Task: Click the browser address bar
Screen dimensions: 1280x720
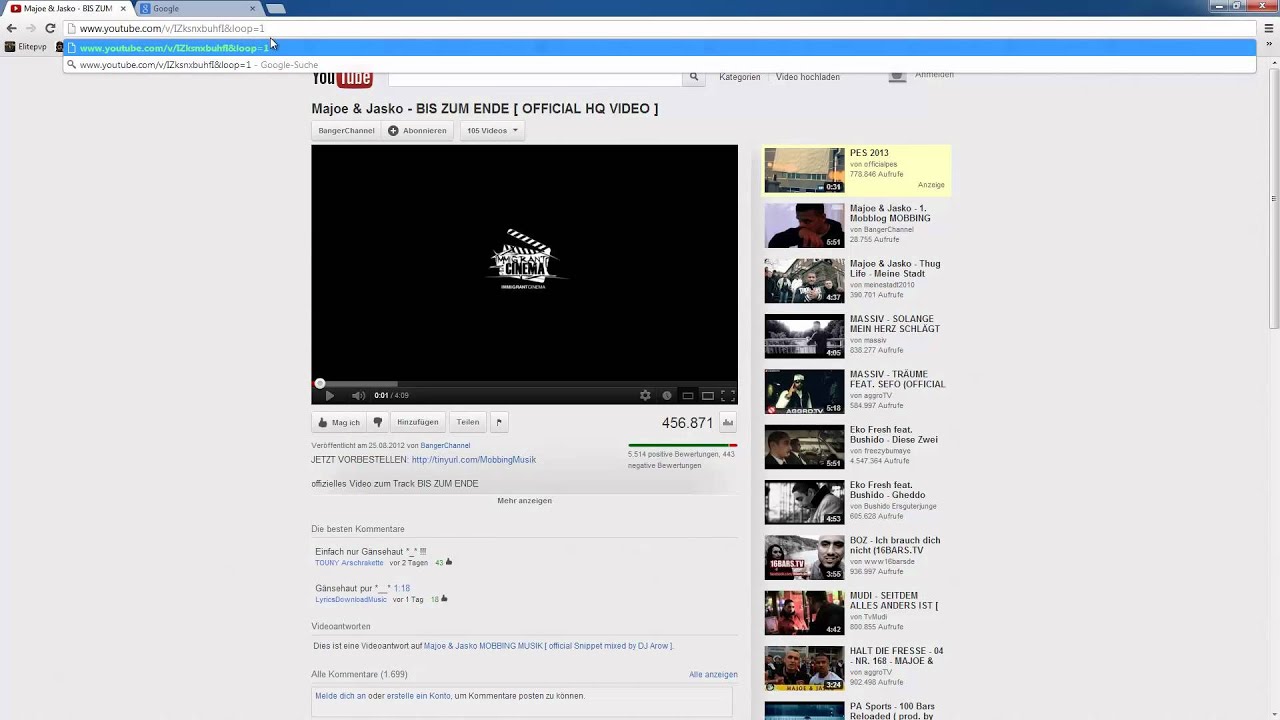Action: (x=660, y=28)
